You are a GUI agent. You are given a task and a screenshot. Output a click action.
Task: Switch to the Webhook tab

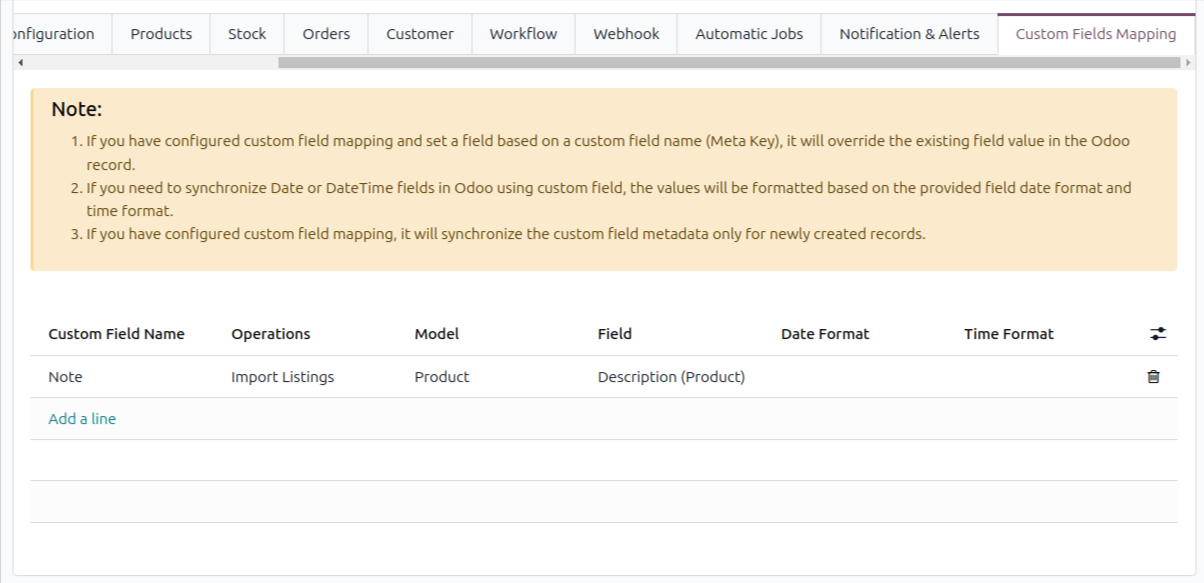[x=626, y=34]
